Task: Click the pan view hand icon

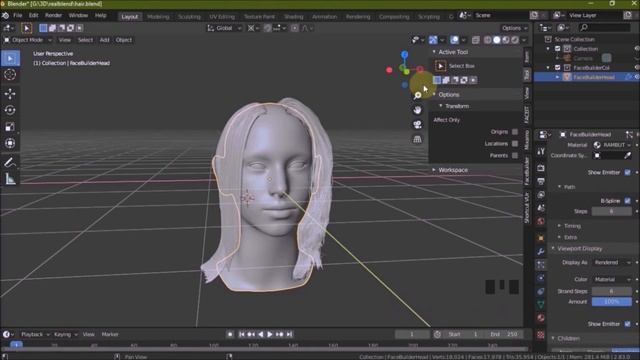Action: 417,110
